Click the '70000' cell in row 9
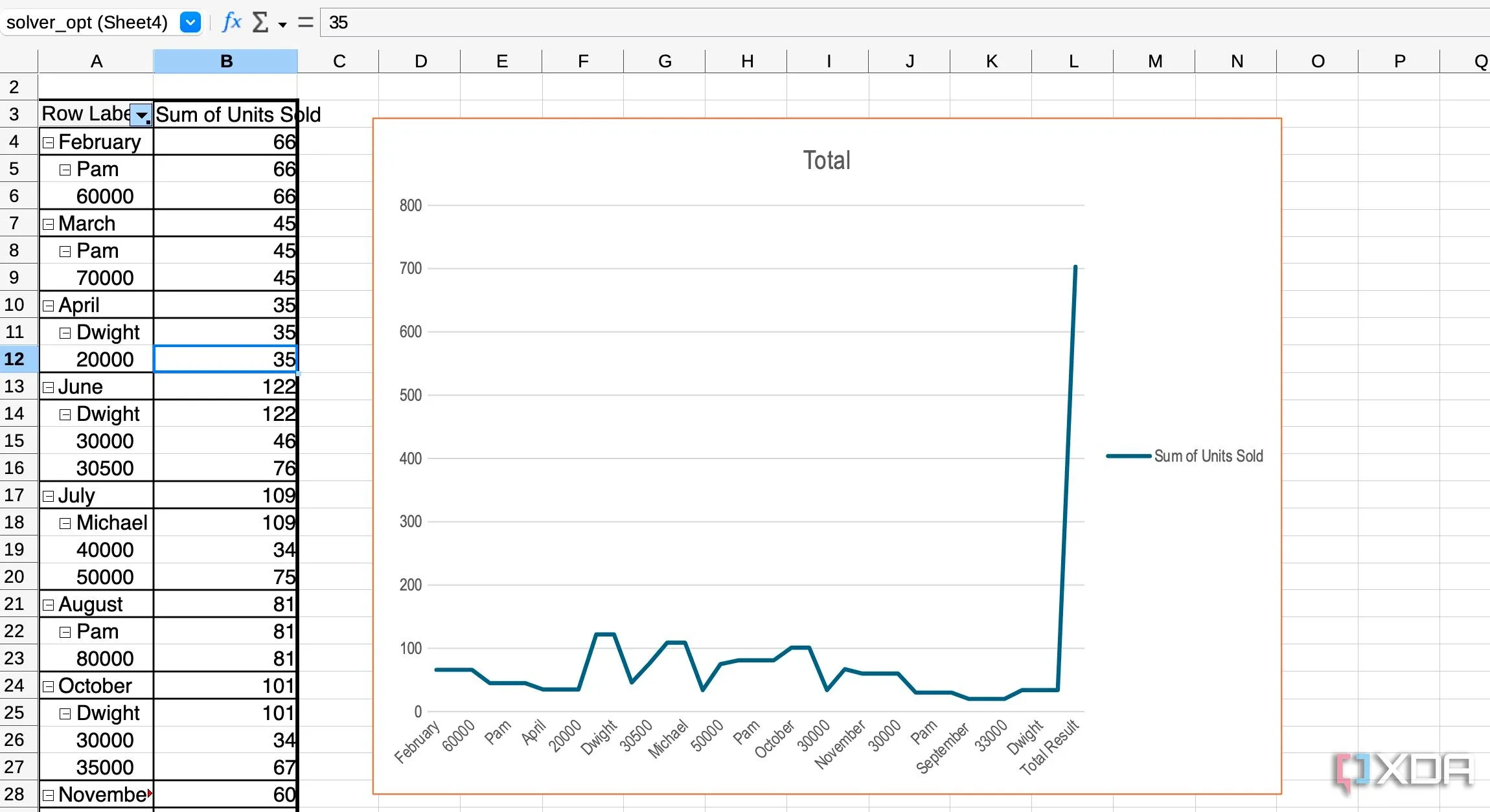1490x812 pixels. click(96, 278)
